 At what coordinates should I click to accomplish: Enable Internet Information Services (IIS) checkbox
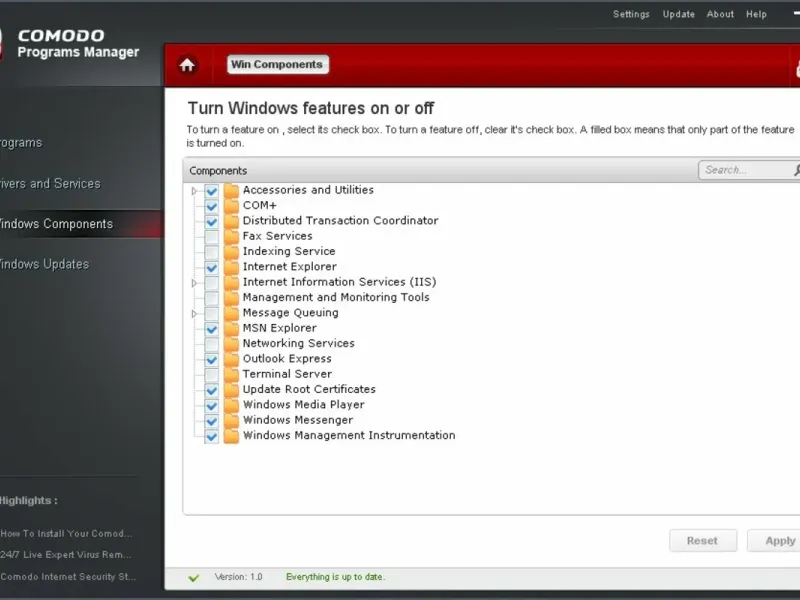point(211,283)
